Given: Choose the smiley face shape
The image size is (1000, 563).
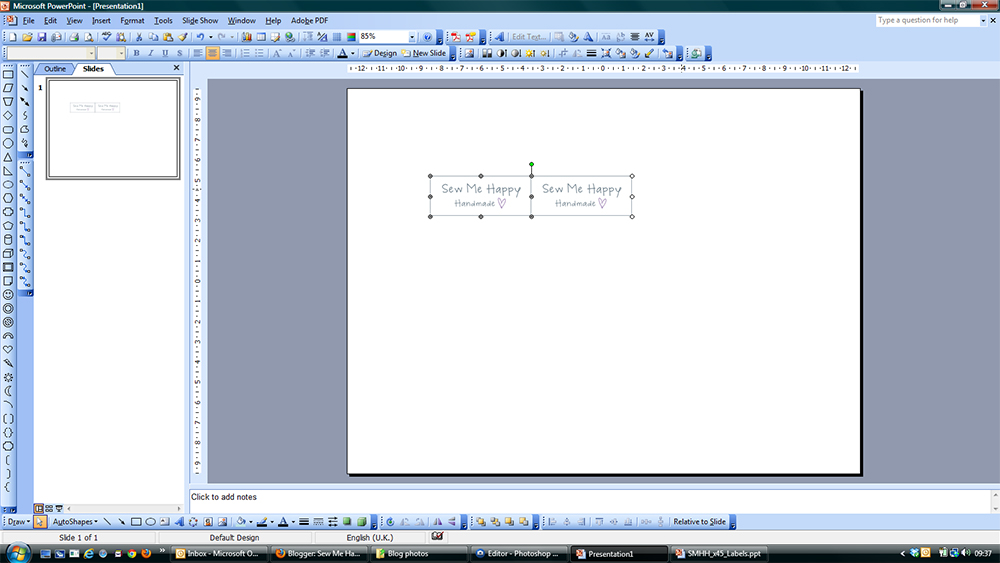Looking at the screenshot, I should [8, 295].
